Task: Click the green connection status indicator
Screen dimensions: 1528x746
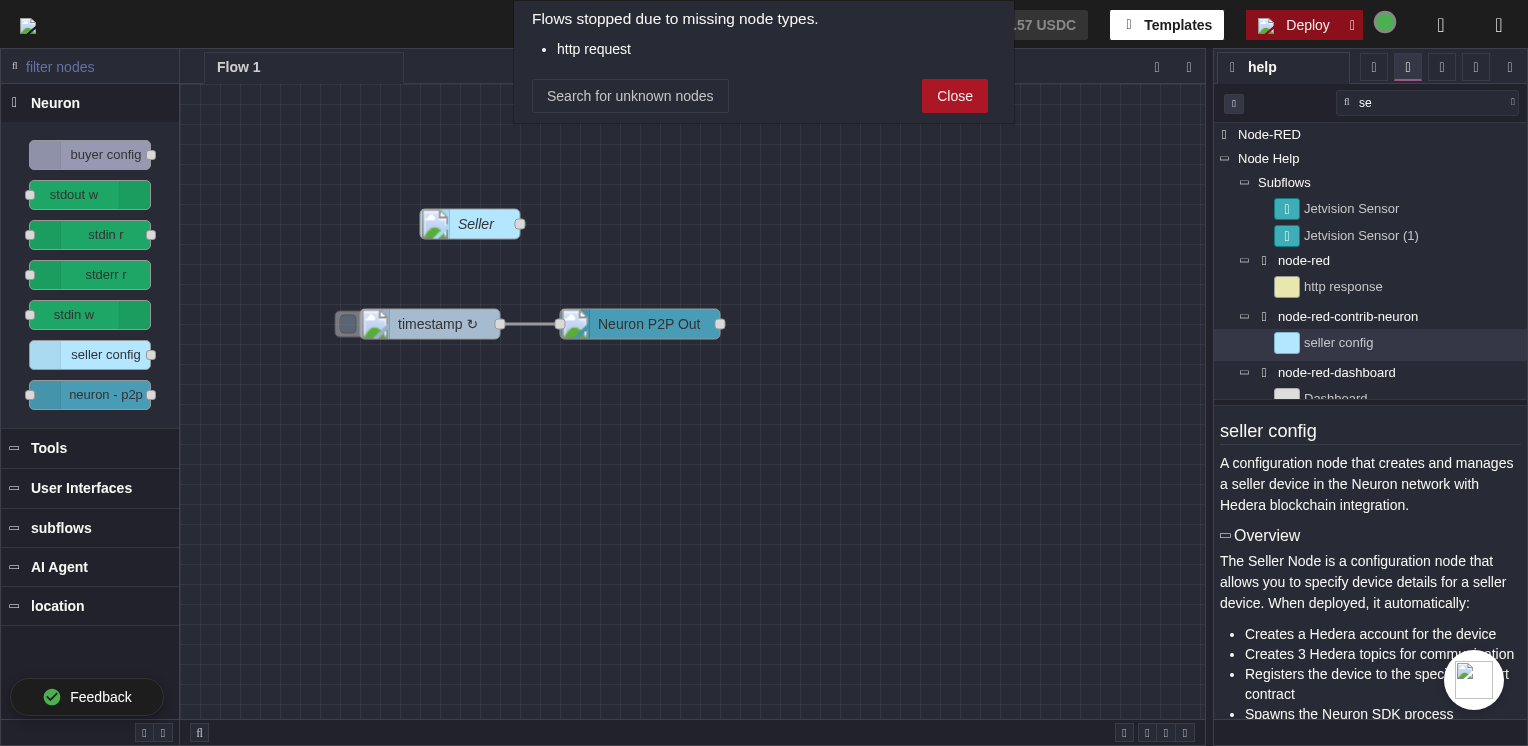Action: pyautogui.click(x=1384, y=22)
